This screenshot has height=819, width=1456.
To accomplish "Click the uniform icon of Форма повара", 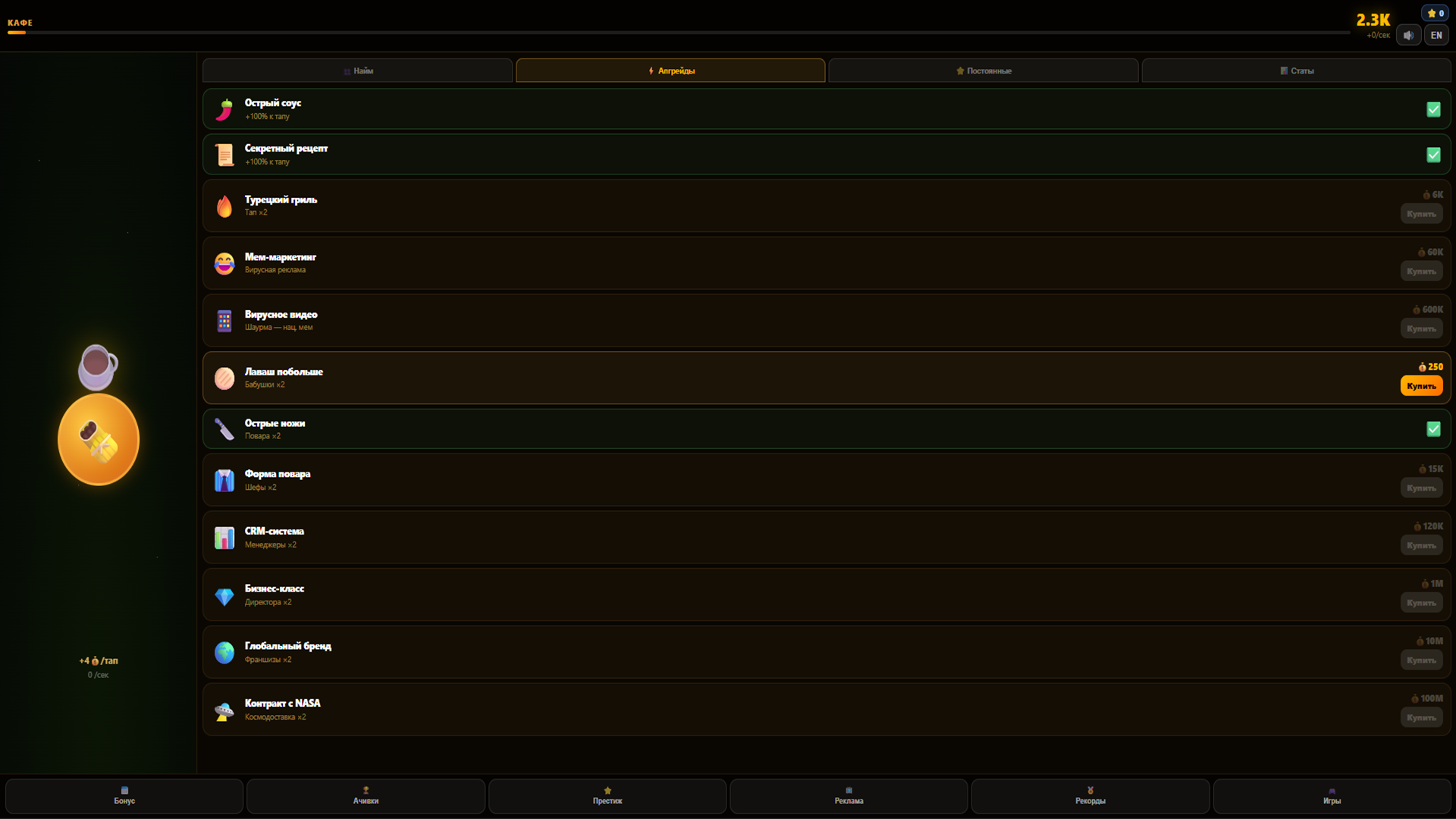I will click(x=224, y=480).
